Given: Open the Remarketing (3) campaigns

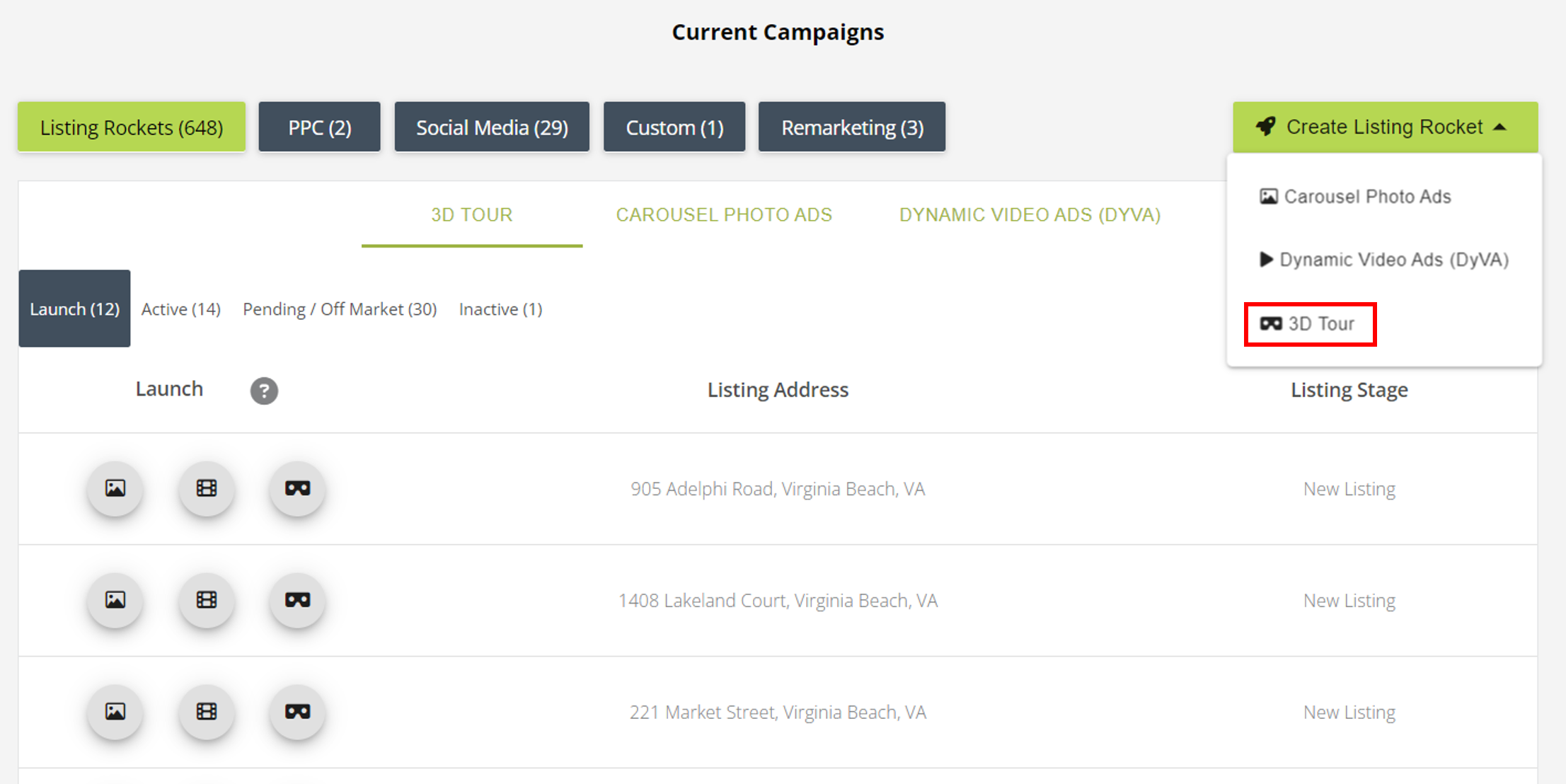Looking at the screenshot, I should (852, 127).
